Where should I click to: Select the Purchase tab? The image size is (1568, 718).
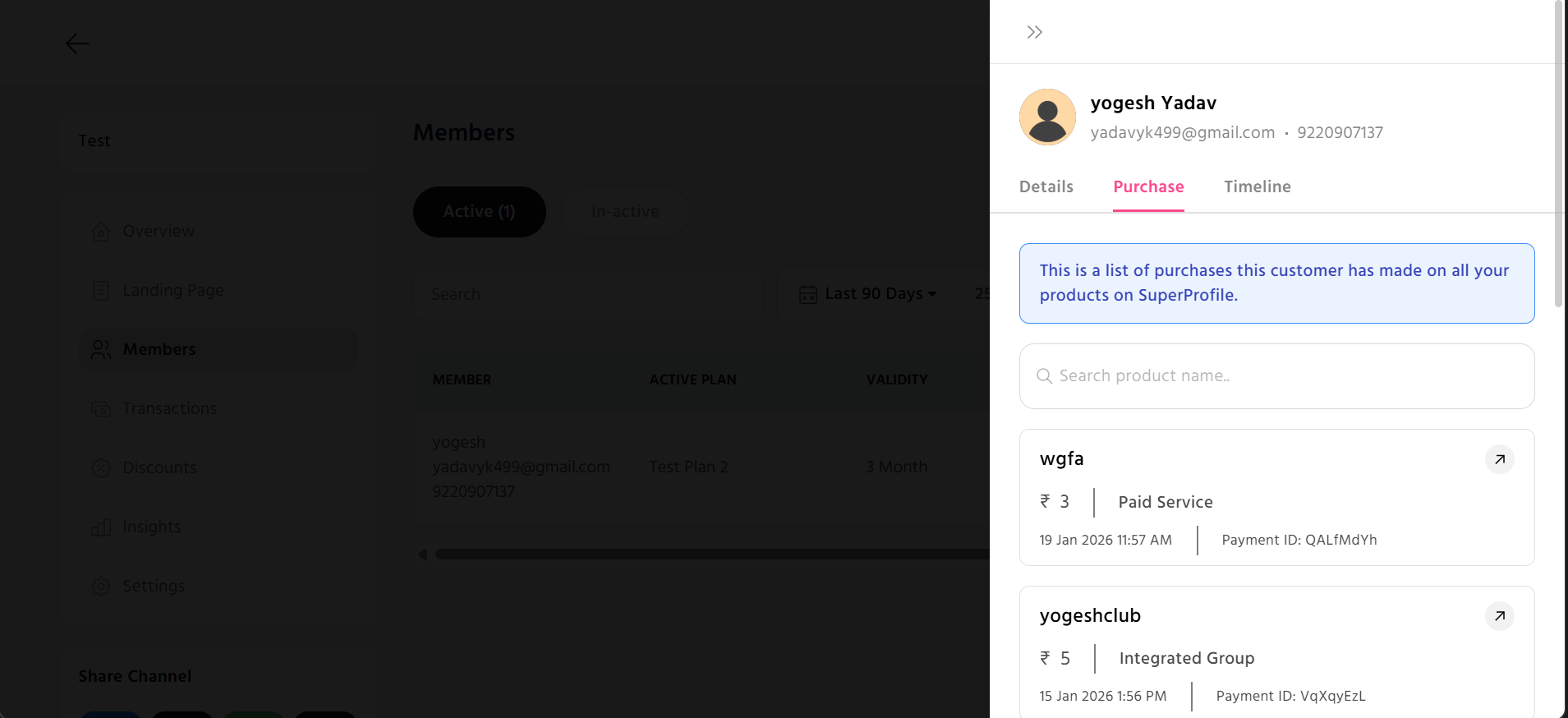click(1148, 187)
